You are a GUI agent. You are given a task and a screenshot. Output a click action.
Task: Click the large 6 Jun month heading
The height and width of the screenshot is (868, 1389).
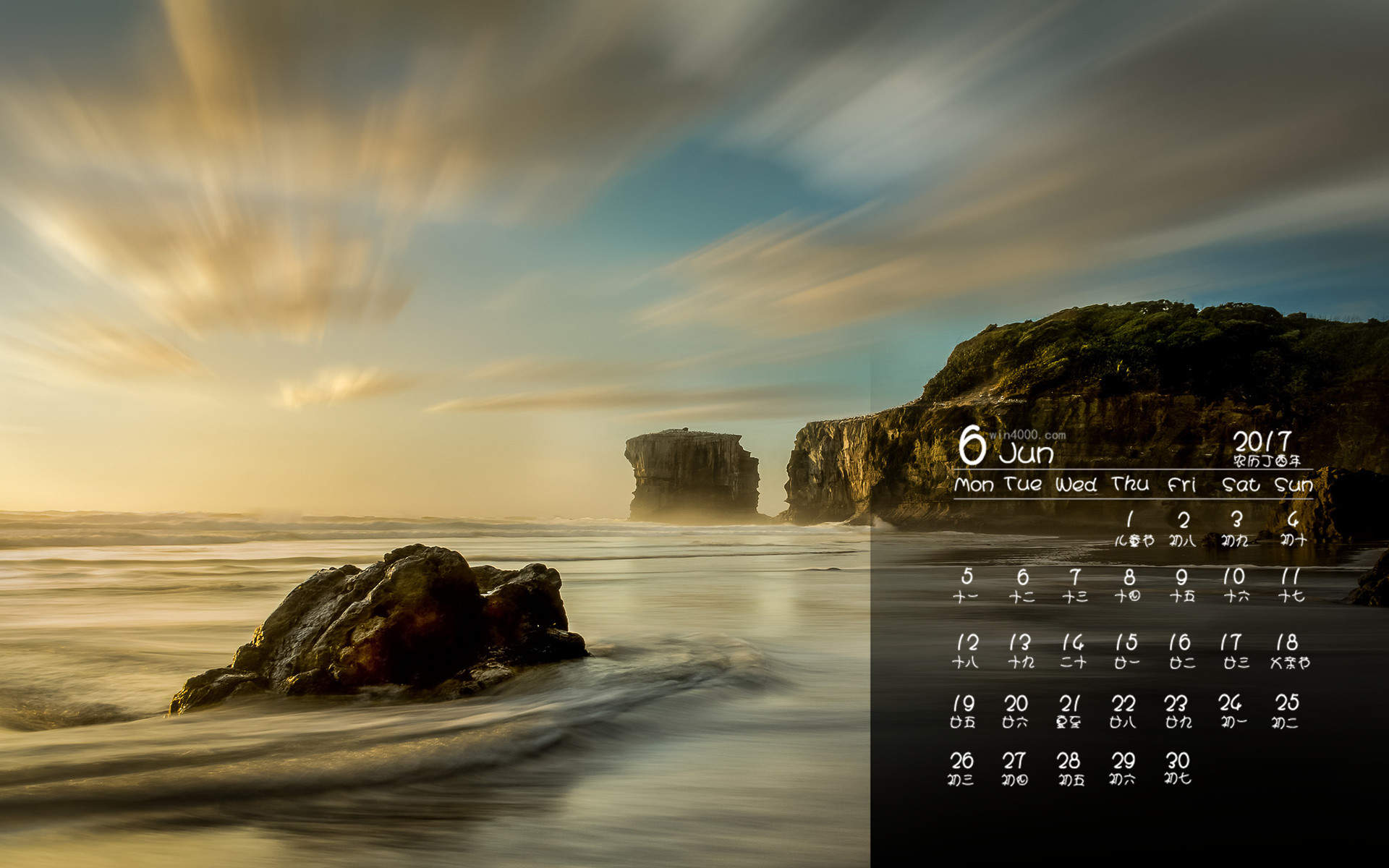(x=1006, y=446)
